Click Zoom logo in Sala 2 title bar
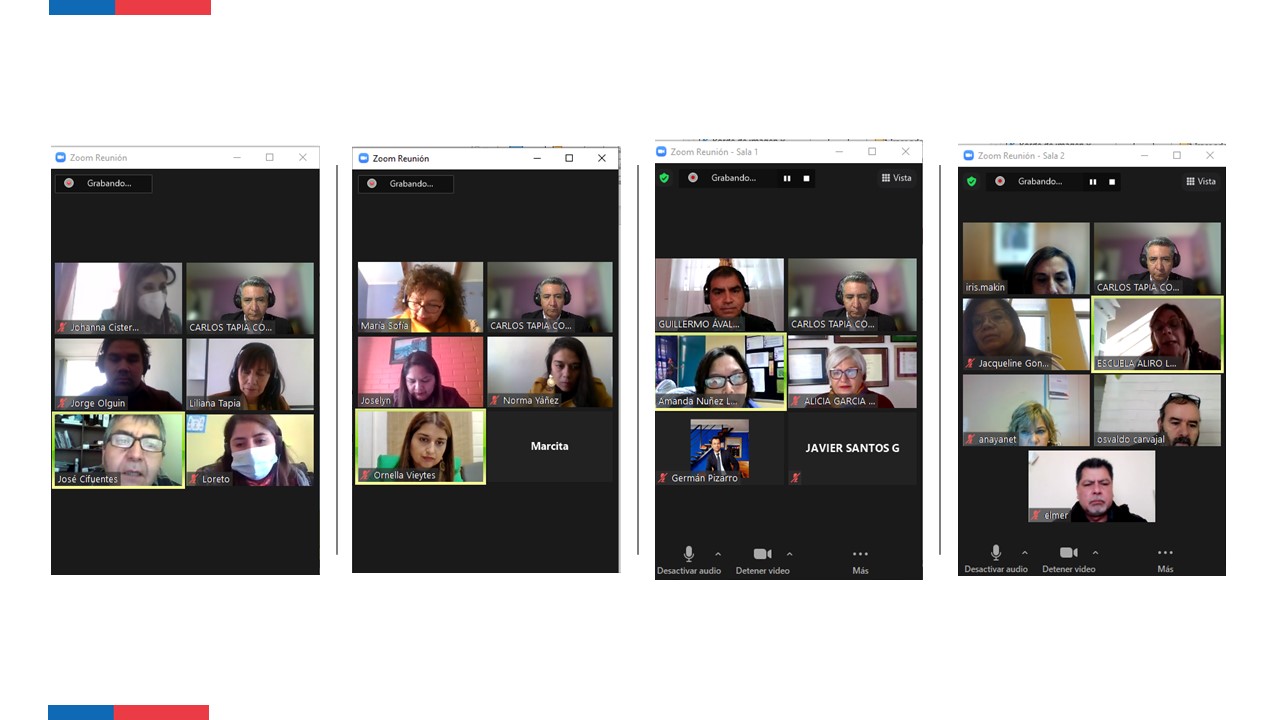 (x=968, y=156)
